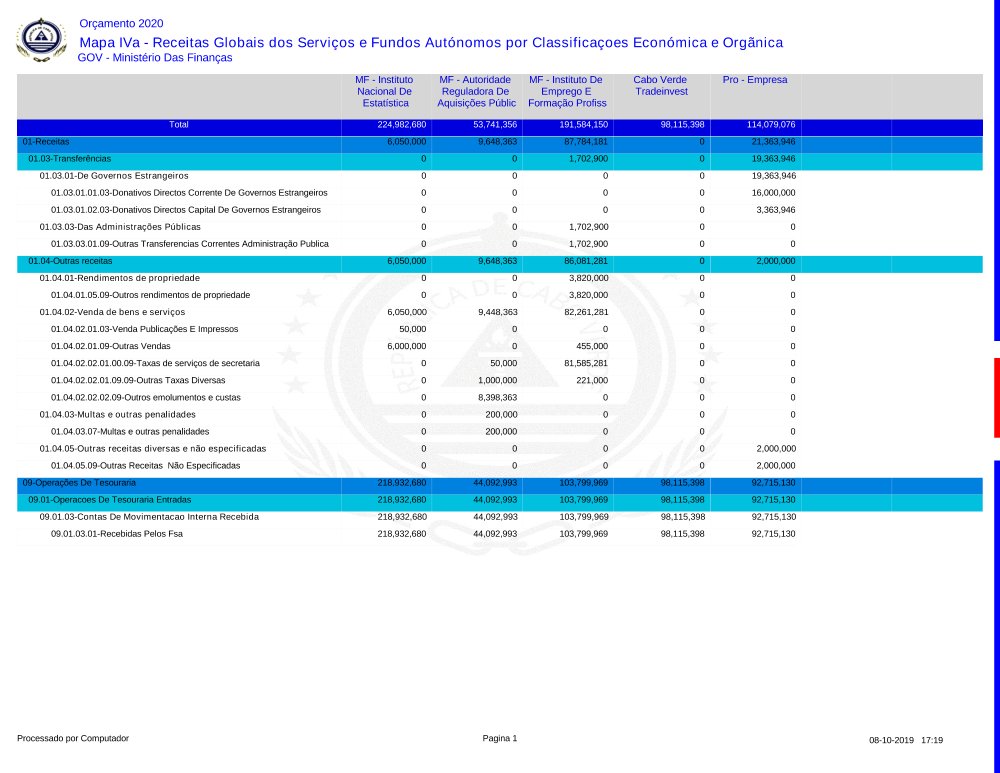Select the 'Orçamento 2020' heading text

click(121, 24)
